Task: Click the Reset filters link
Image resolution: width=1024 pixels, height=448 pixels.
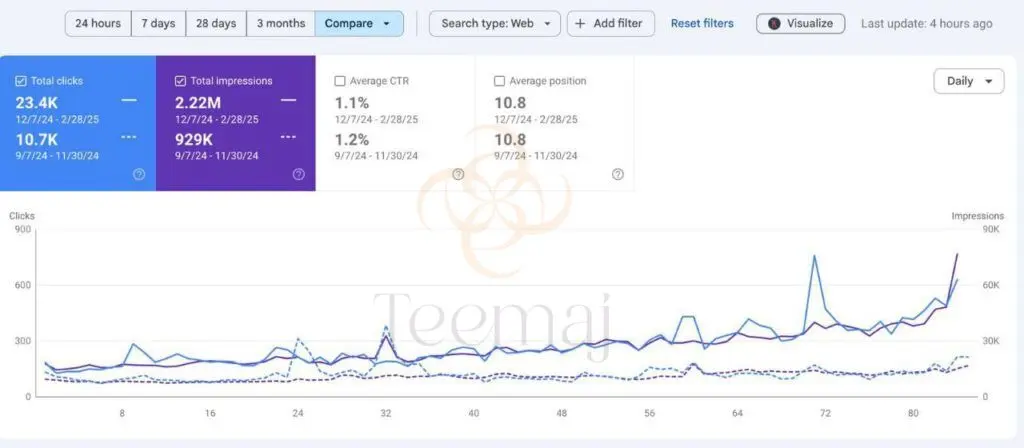Action: (x=701, y=23)
